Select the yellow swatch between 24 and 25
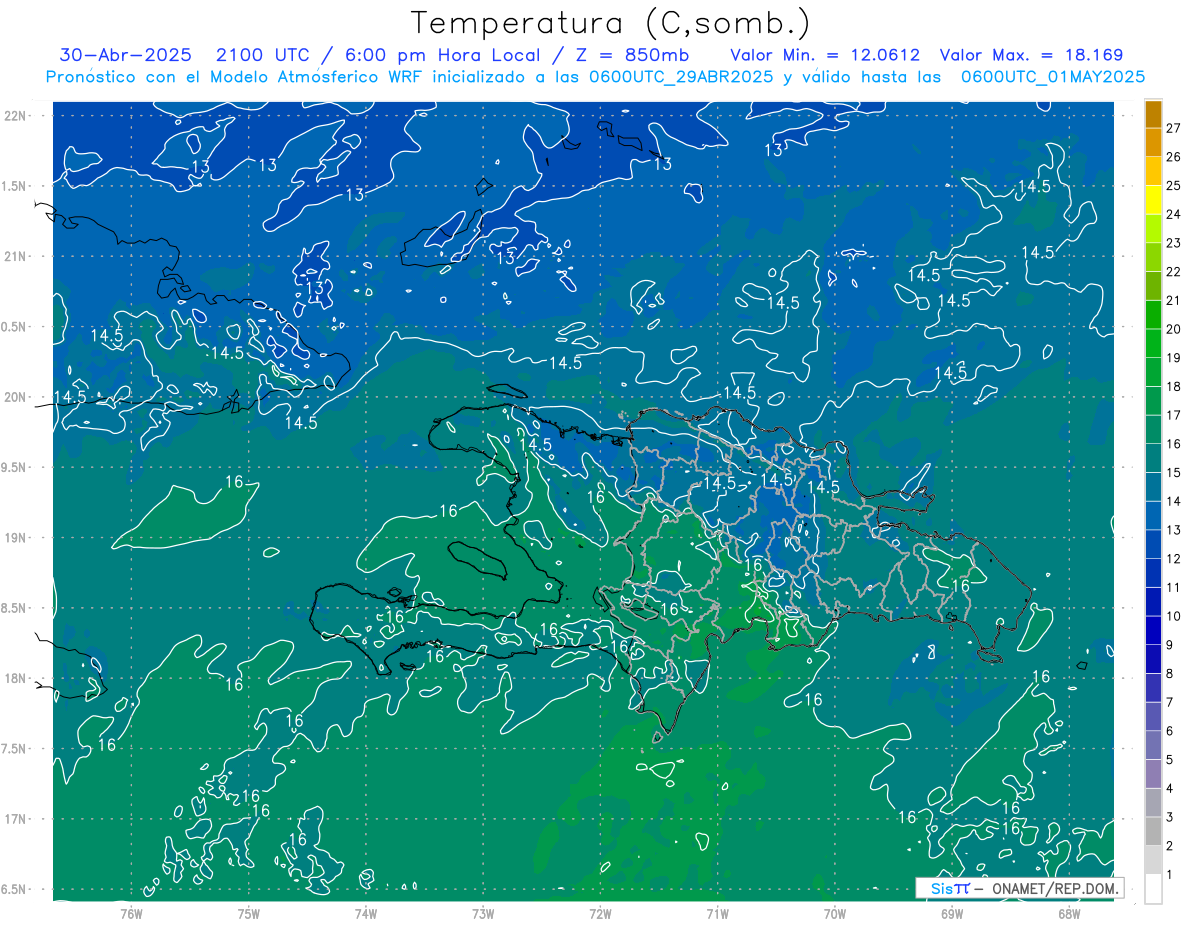This screenshot has width=1200, height=927. [1153, 201]
